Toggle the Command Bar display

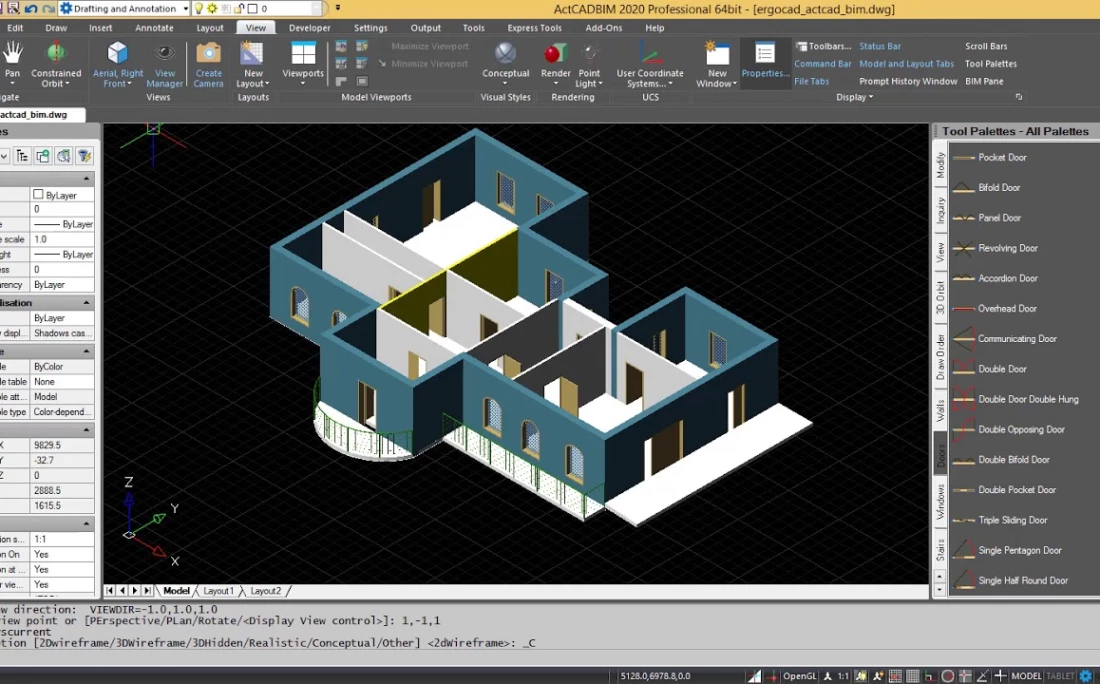pyautogui.click(x=822, y=64)
